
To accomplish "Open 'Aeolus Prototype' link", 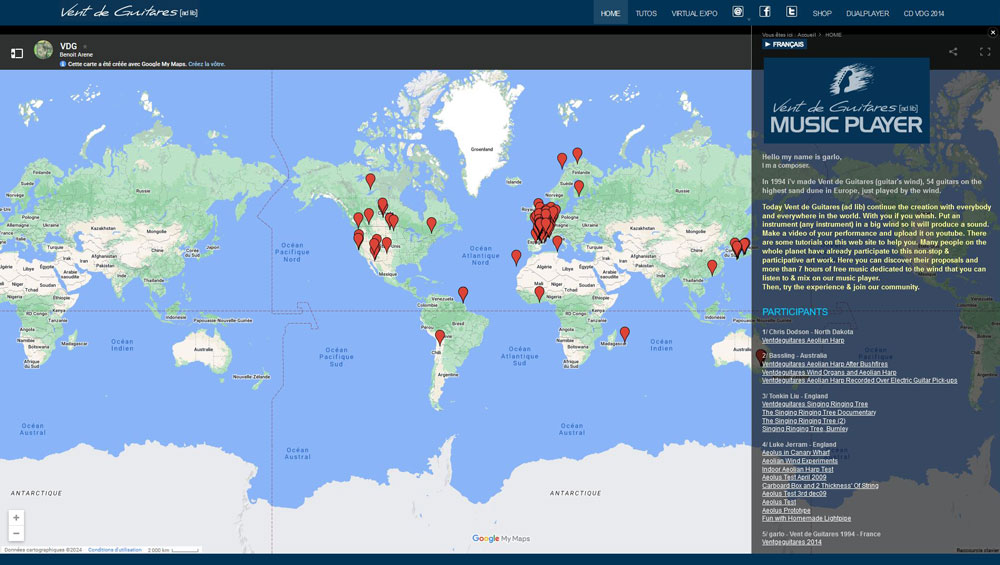I will click(786, 510).
